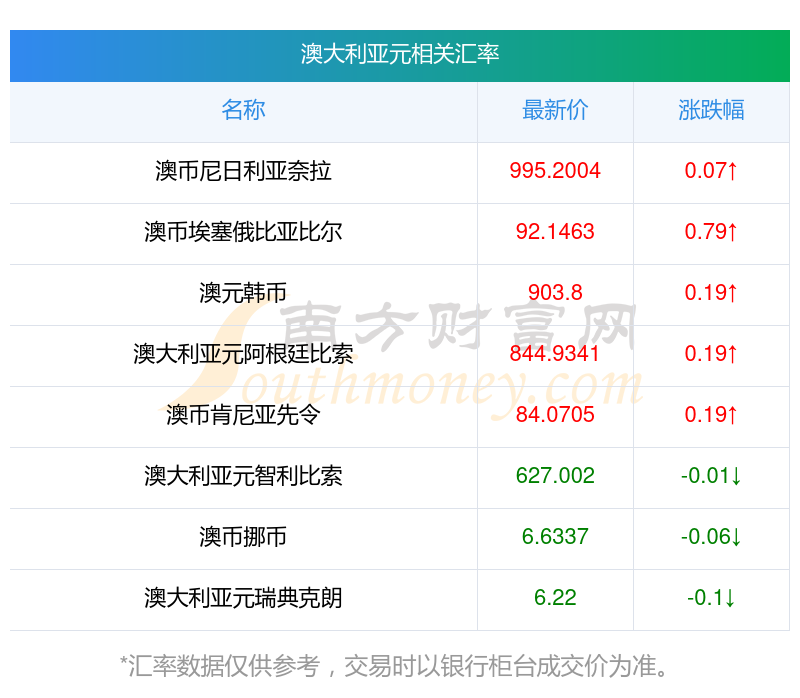800x698 pixels.
Task: Click the row name 澳大利亚元阿根廷比索
Action: point(243,354)
